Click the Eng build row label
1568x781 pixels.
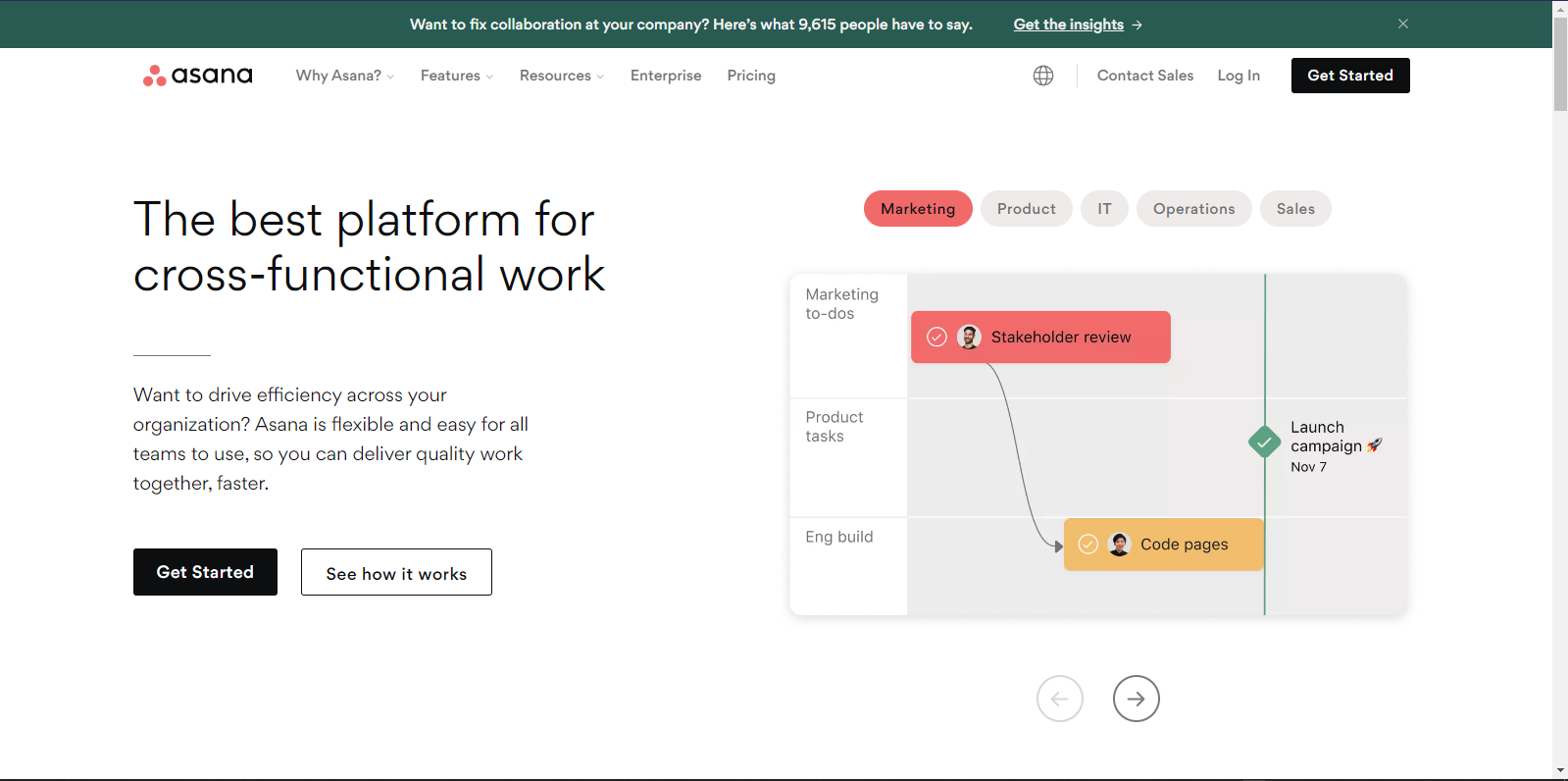839,537
